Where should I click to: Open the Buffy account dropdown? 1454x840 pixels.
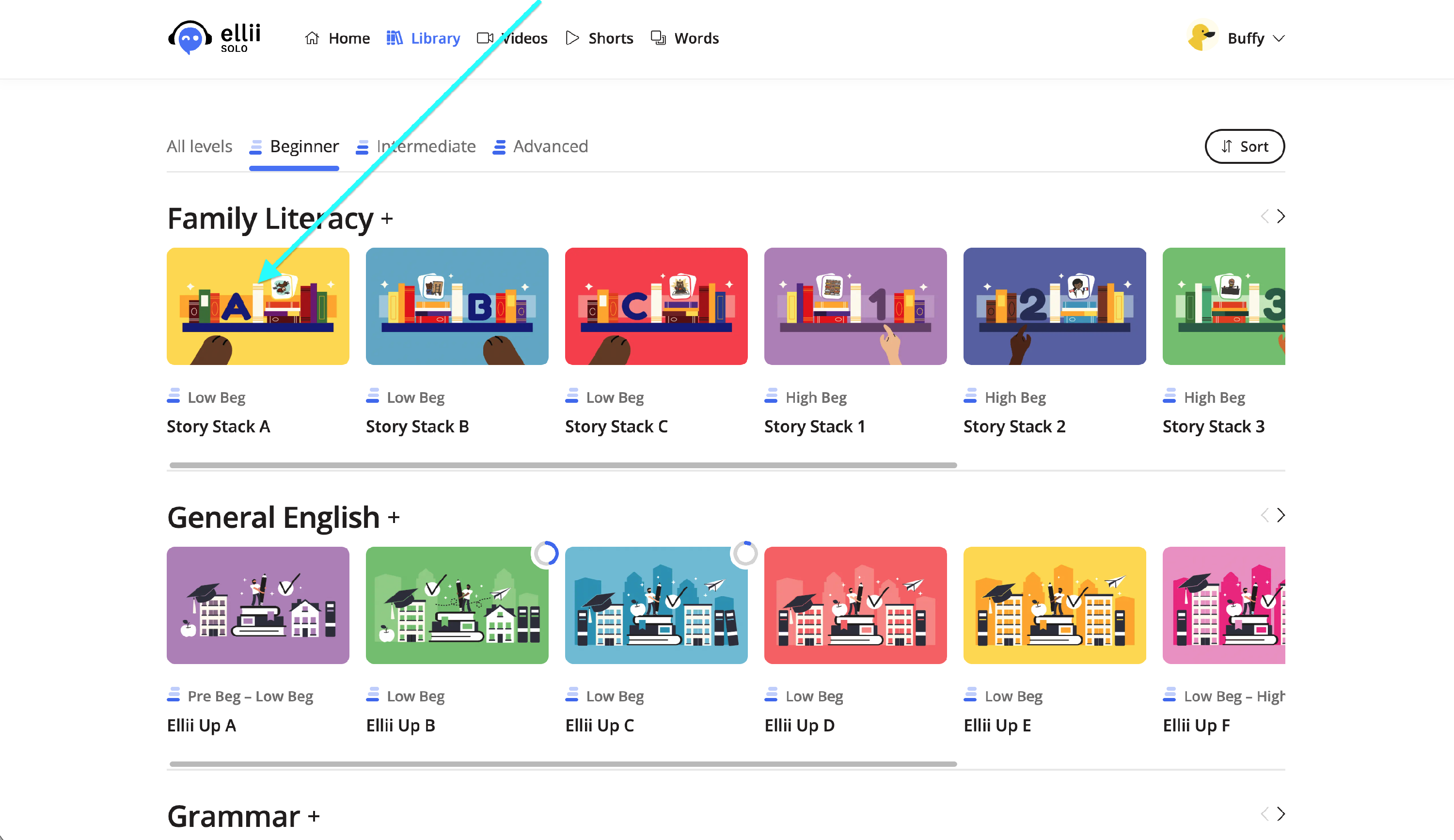pyautogui.click(x=1279, y=39)
